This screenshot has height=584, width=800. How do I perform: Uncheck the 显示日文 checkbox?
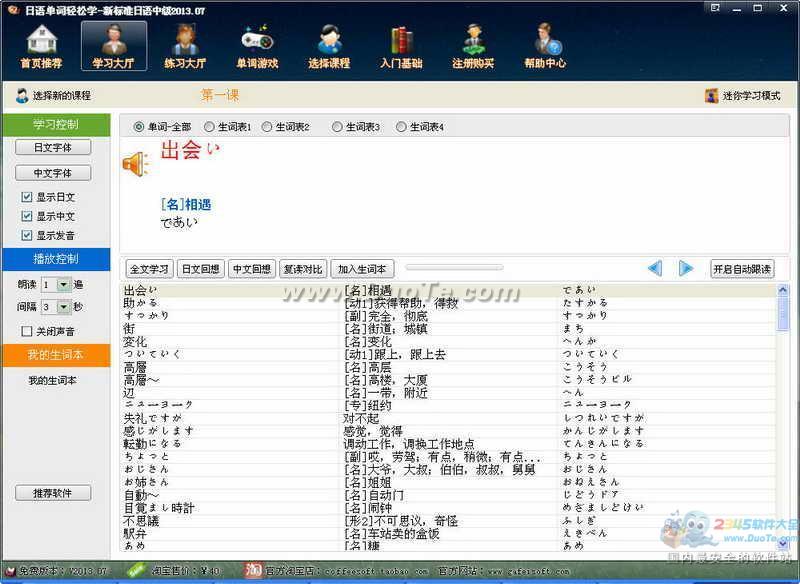pos(27,197)
